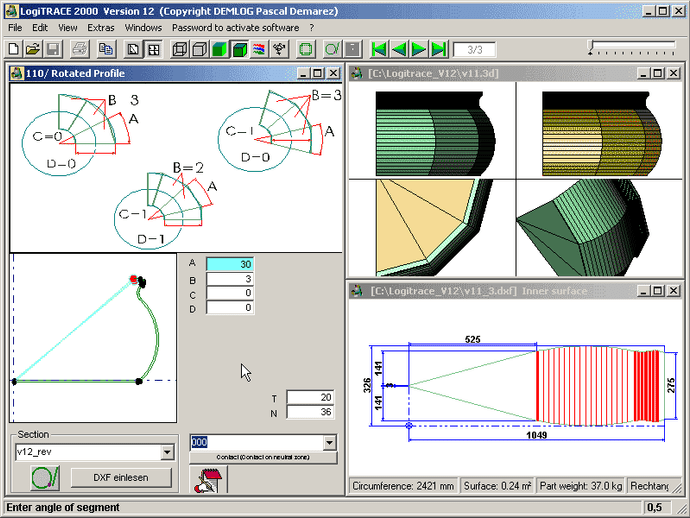
Task: Open the View menu
Action: [x=67, y=28]
